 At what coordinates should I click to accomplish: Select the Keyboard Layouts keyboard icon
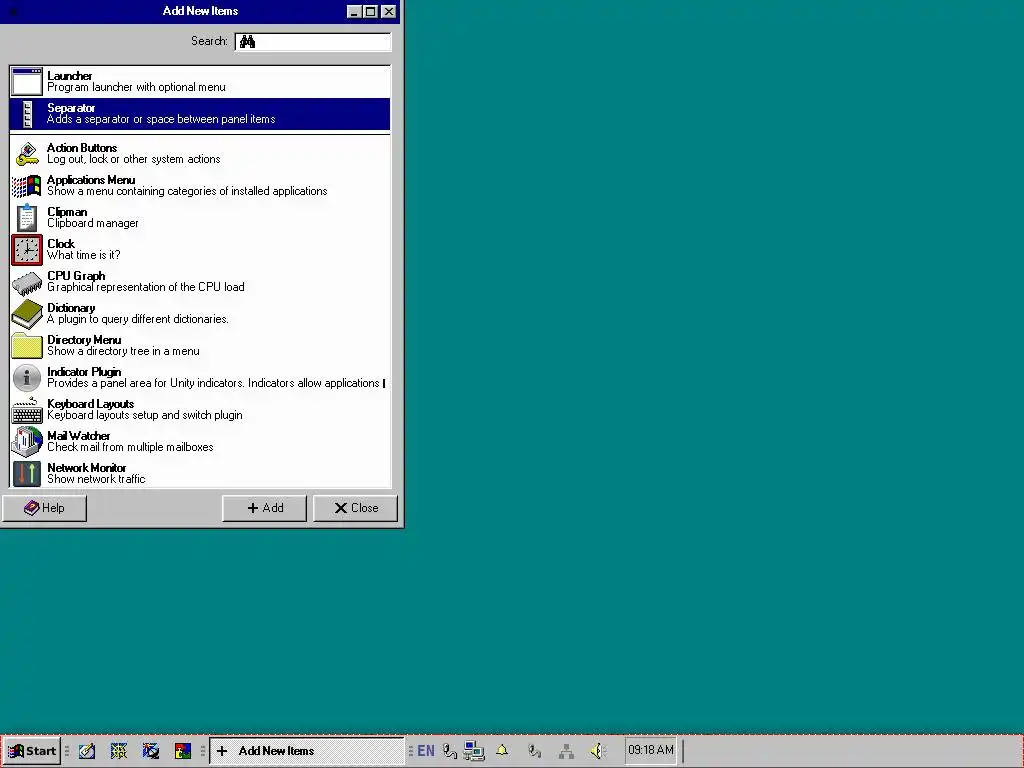27,410
